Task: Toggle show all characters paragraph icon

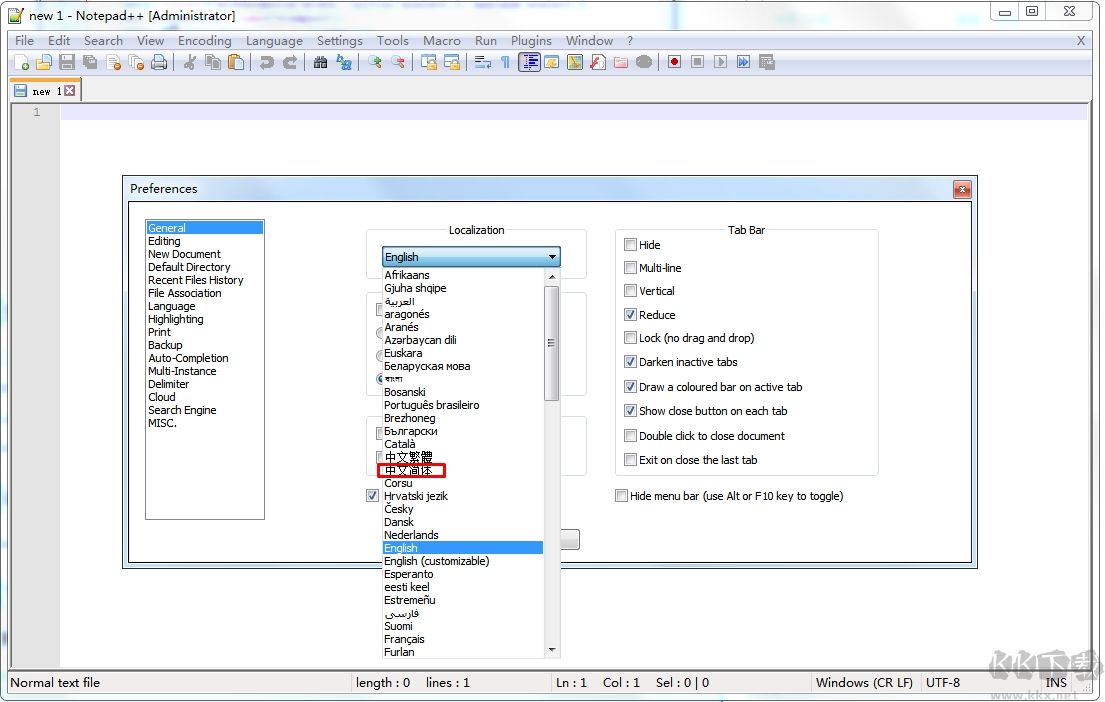Action: click(504, 62)
